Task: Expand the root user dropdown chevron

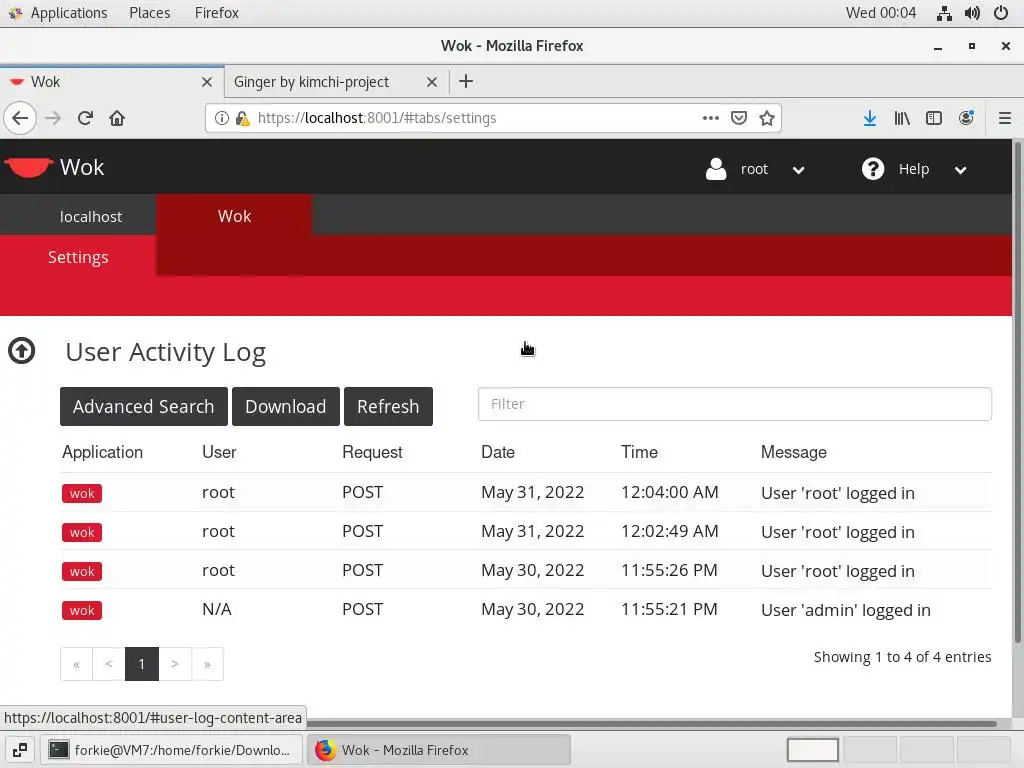Action: (798, 170)
